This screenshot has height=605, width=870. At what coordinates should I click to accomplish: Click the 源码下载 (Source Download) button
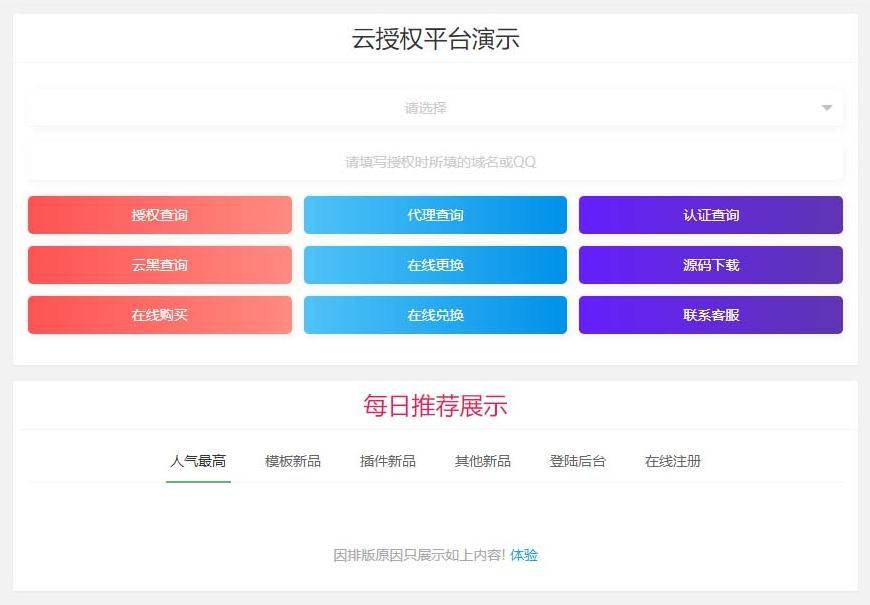[x=710, y=264]
